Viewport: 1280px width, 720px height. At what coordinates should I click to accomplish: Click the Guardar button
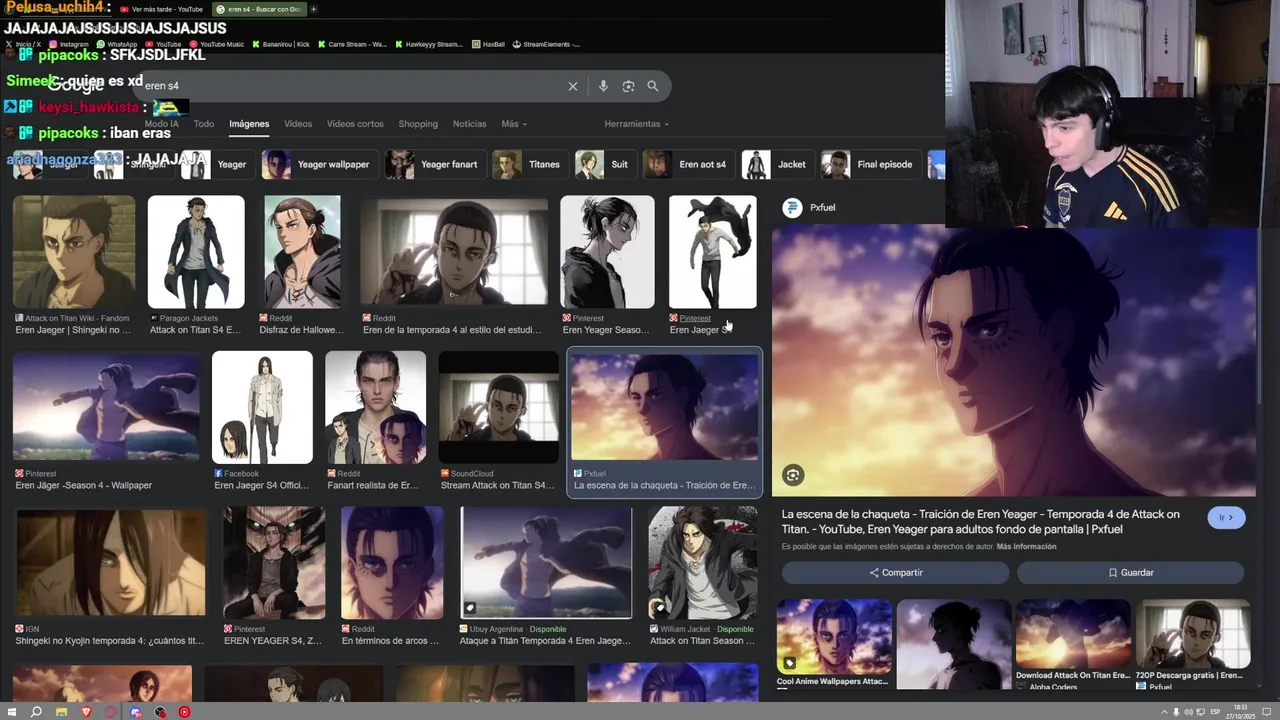[x=1131, y=573]
